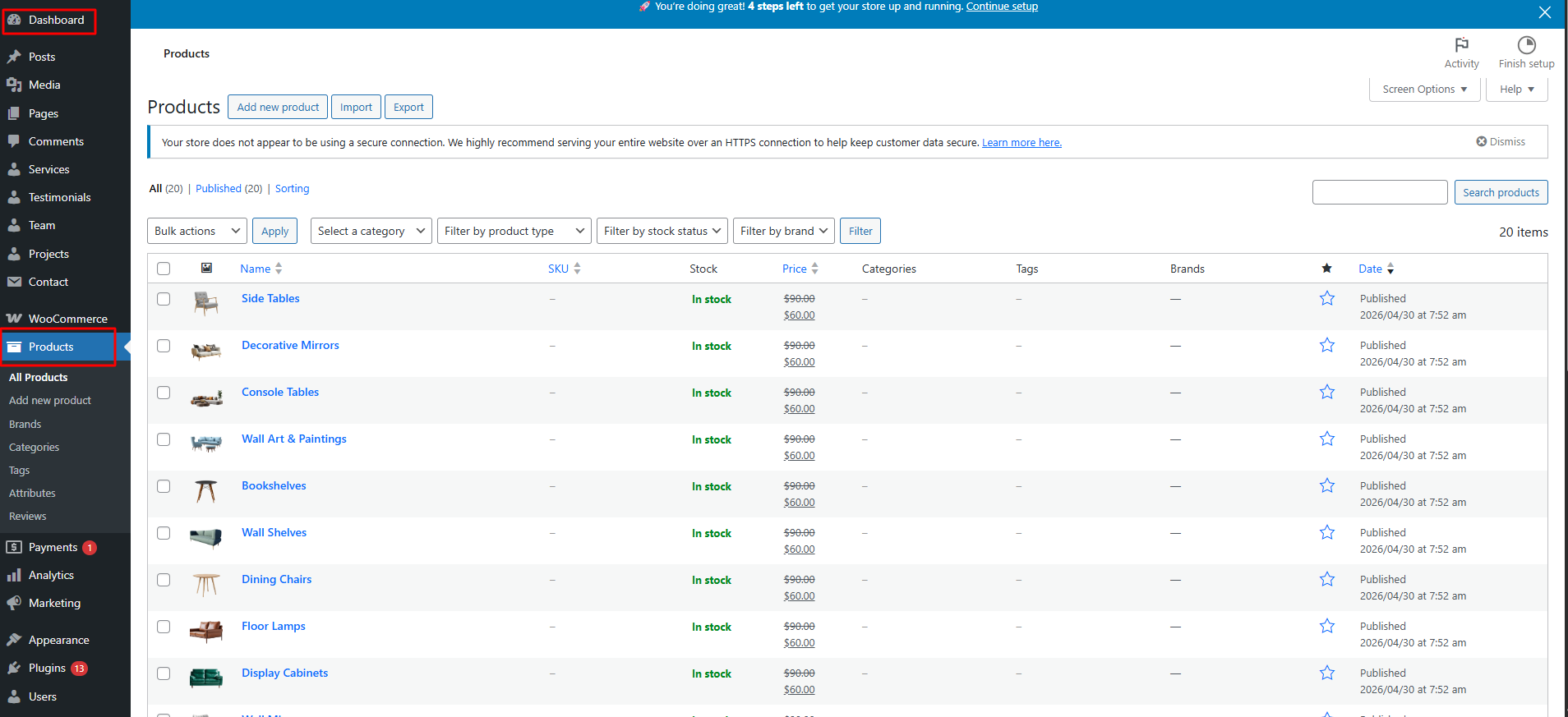Check the Wall Art & Paintings checkbox

coord(164,439)
